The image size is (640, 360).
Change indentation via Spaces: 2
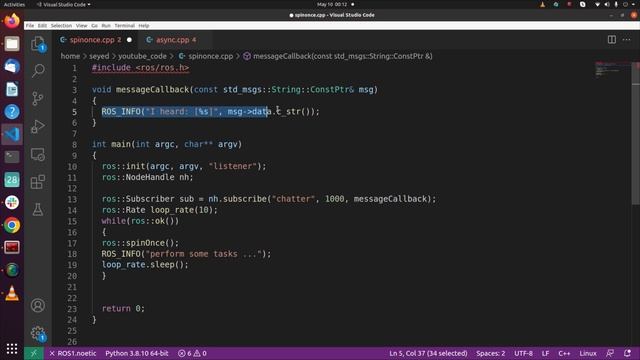pyautogui.click(x=491, y=353)
